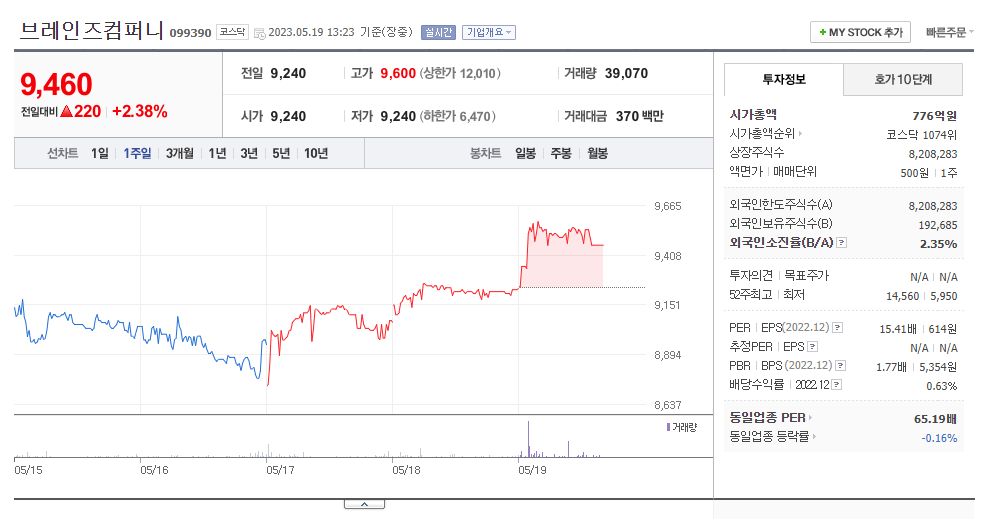The image size is (997, 519).
Task: Click the MY STOCK 추가 button
Action: point(860,32)
